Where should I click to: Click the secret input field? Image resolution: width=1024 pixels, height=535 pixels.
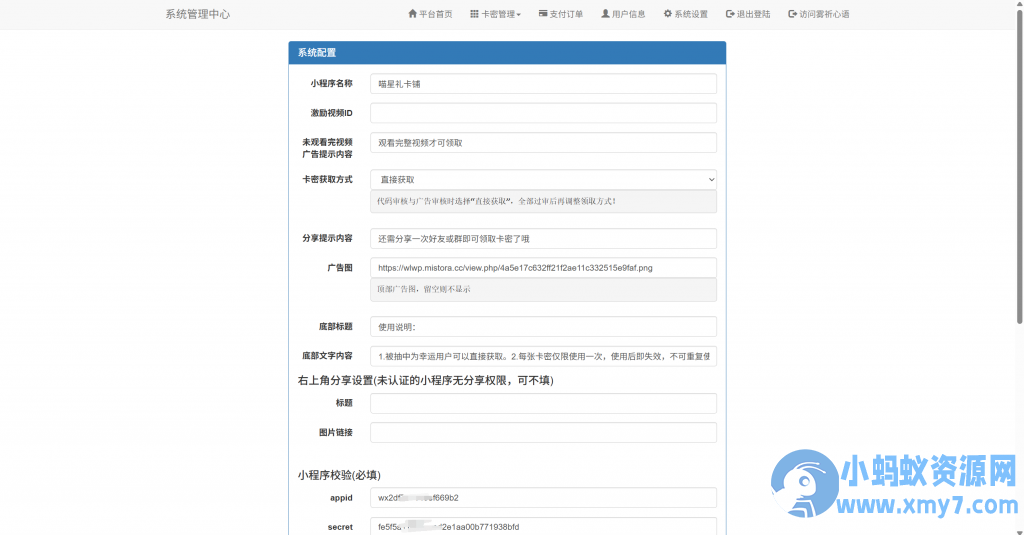[x=543, y=527]
